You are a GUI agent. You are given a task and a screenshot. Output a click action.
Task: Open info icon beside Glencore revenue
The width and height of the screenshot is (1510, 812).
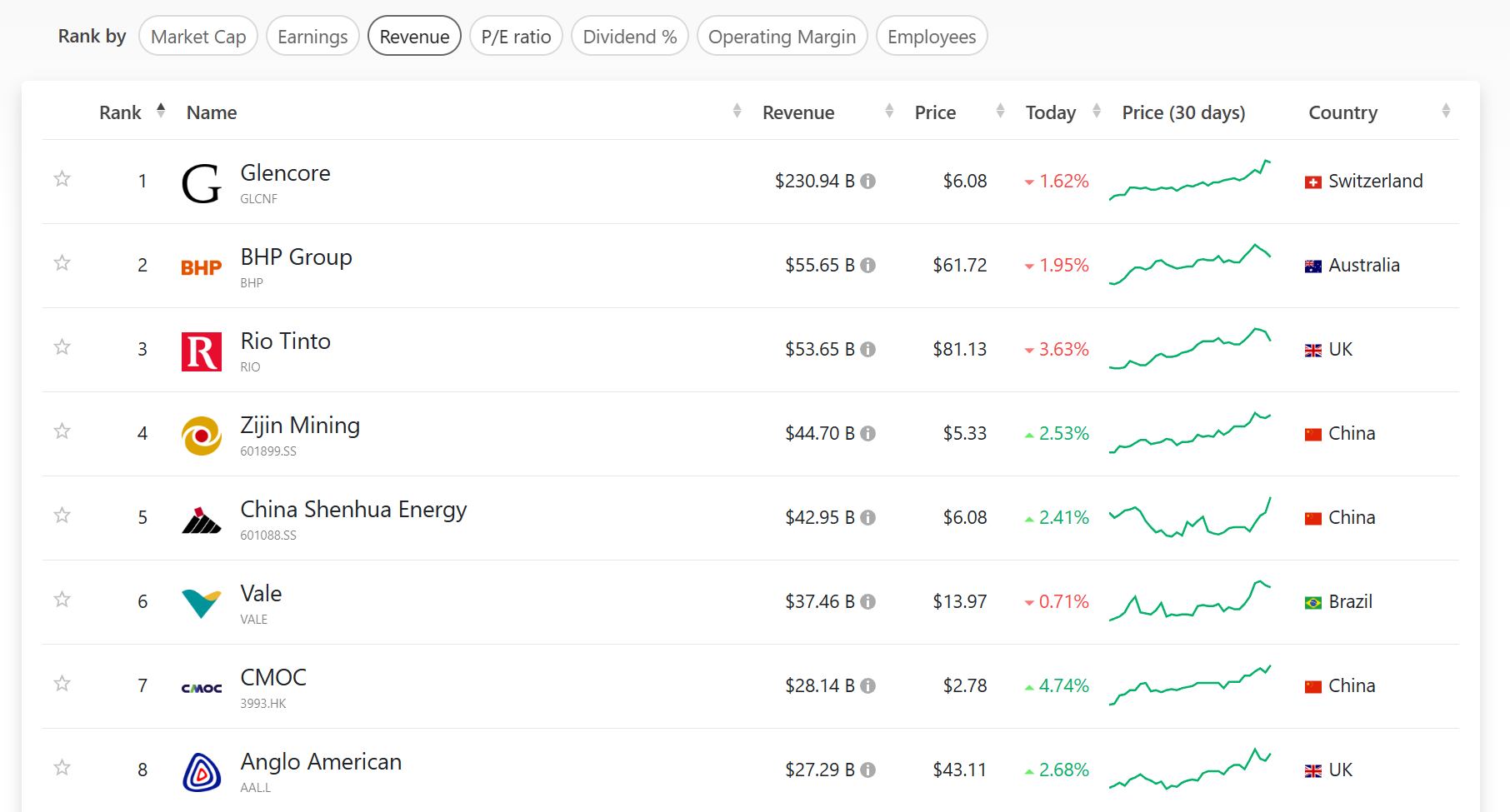pos(867,181)
